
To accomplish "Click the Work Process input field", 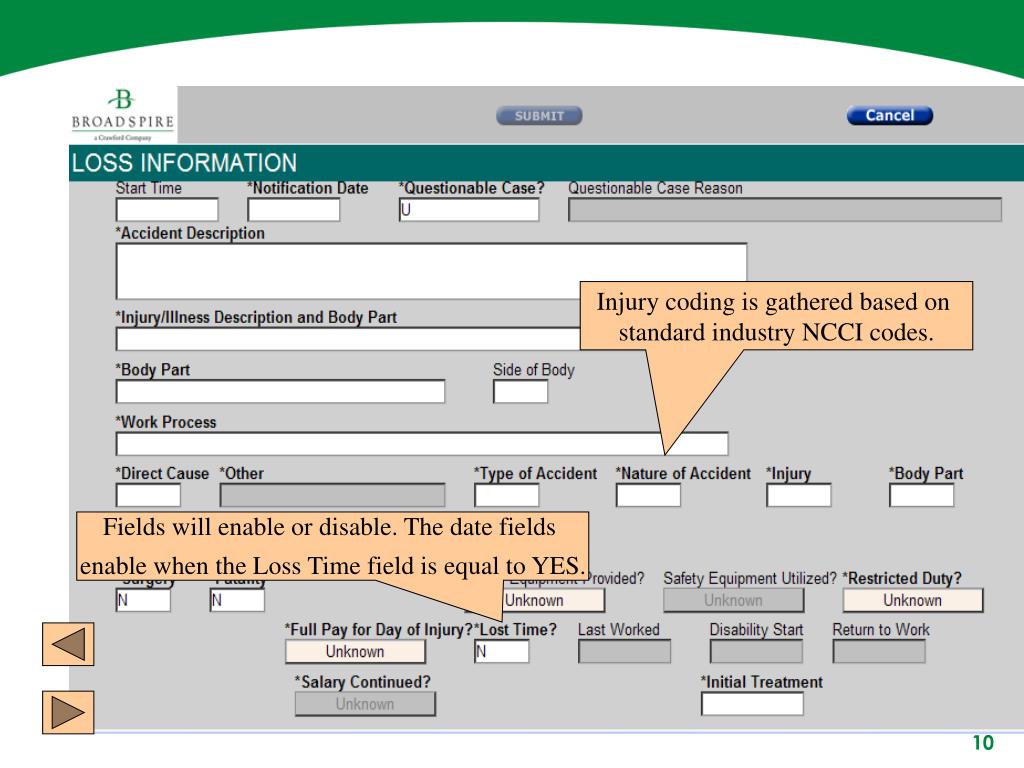I will (422, 443).
